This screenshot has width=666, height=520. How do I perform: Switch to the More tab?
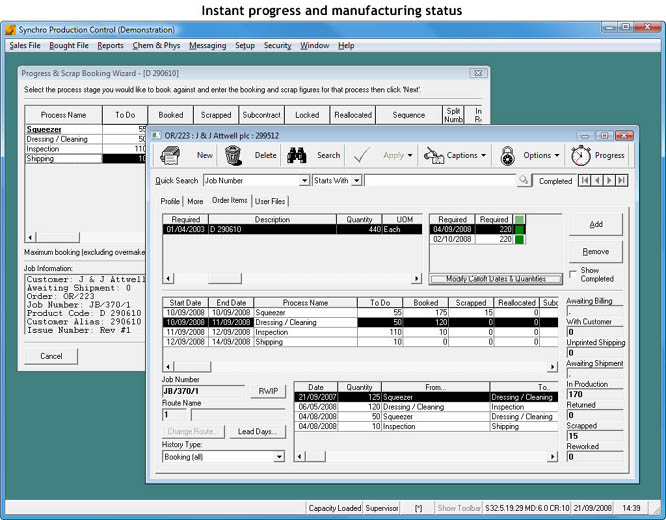tap(195, 201)
